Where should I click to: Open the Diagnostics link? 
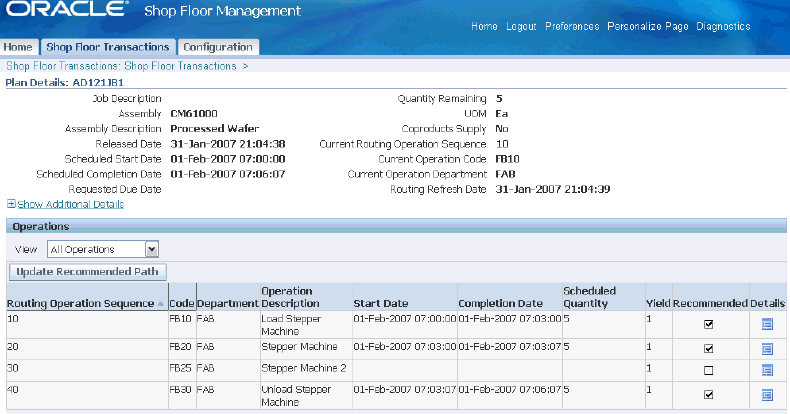723,26
